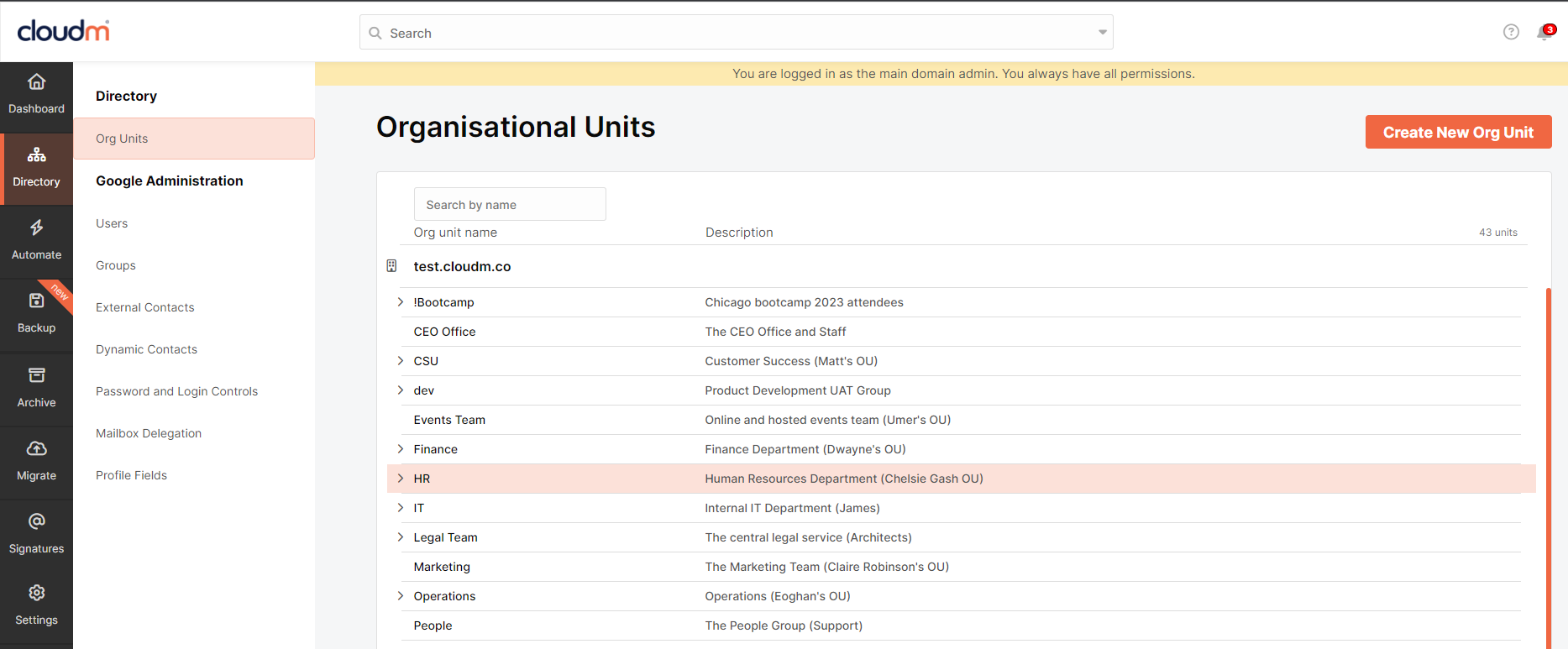
Task: Click the Description column header
Action: [x=739, y=233]
